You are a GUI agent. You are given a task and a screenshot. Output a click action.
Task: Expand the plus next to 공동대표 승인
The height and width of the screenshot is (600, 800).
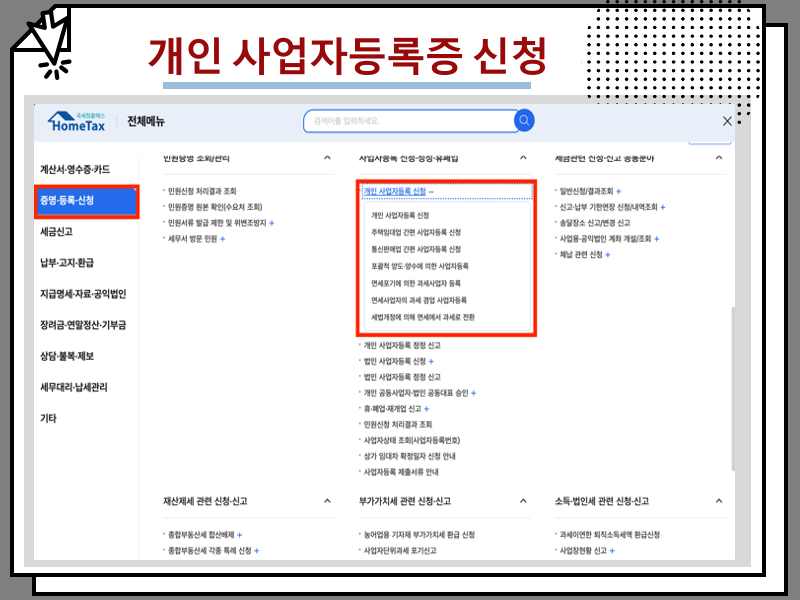pos(473,393)
